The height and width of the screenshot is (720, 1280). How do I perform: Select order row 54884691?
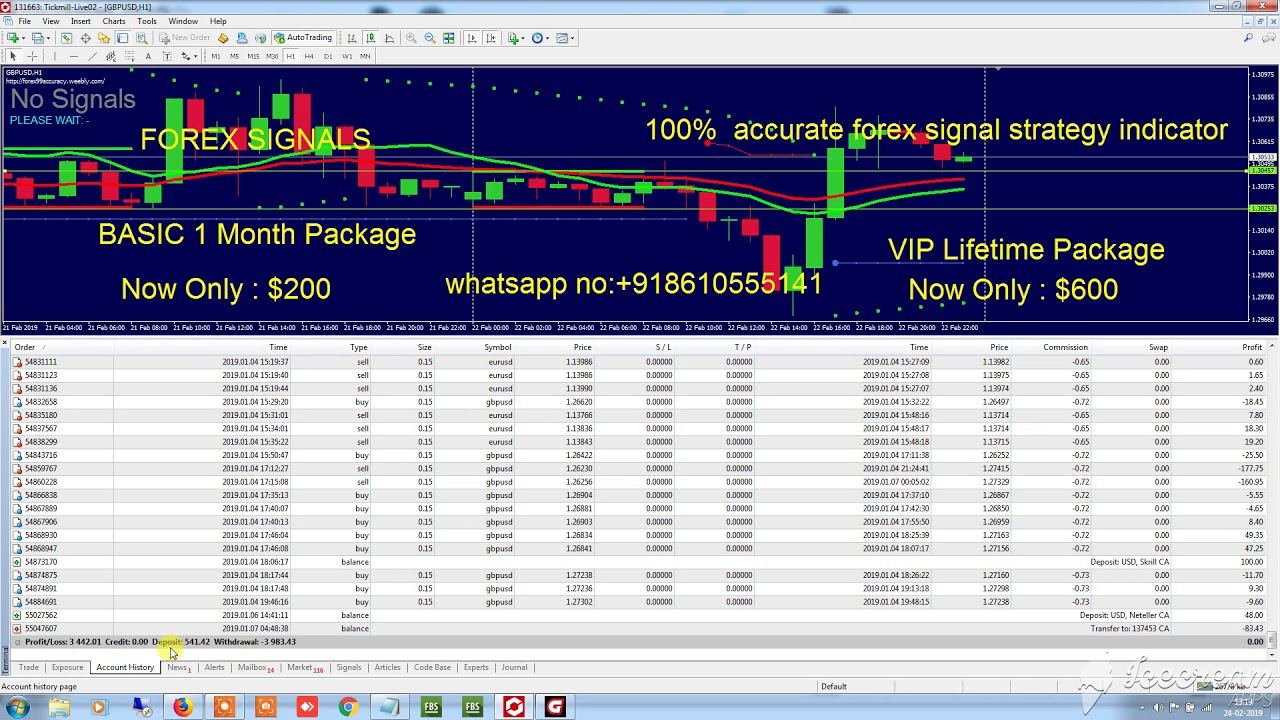click(x=638, y=602)
